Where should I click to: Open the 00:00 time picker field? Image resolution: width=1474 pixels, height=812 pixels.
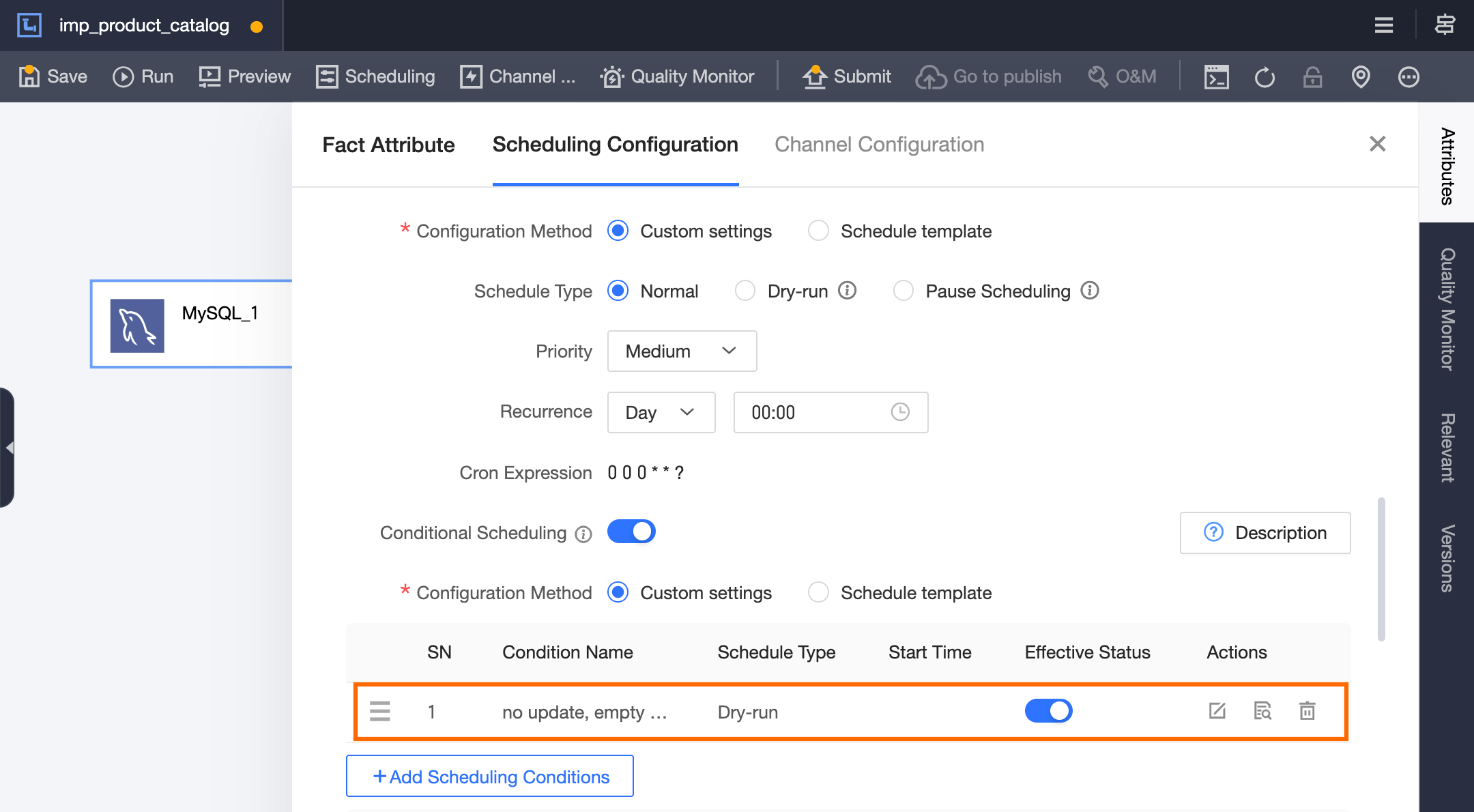[x=830, y=412]
